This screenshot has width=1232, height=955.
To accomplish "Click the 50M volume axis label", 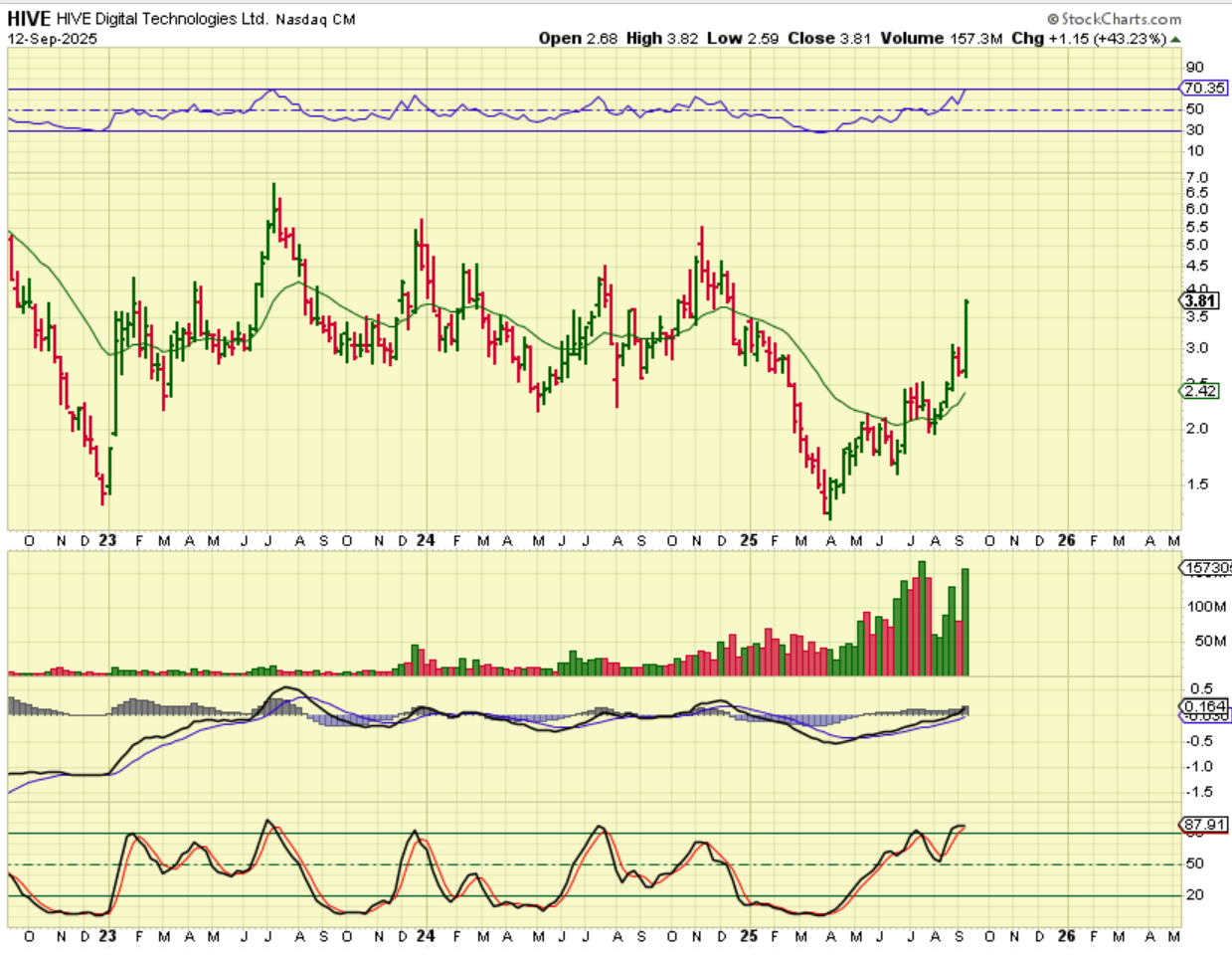I will pos(1210,641).
